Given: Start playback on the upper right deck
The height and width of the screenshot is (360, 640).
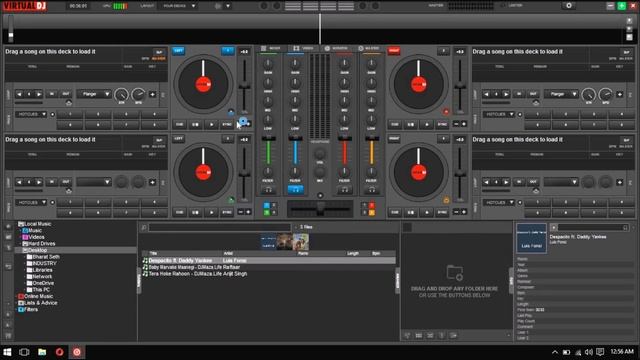Looking at the screenshot, I should click(x=427, y=124).
